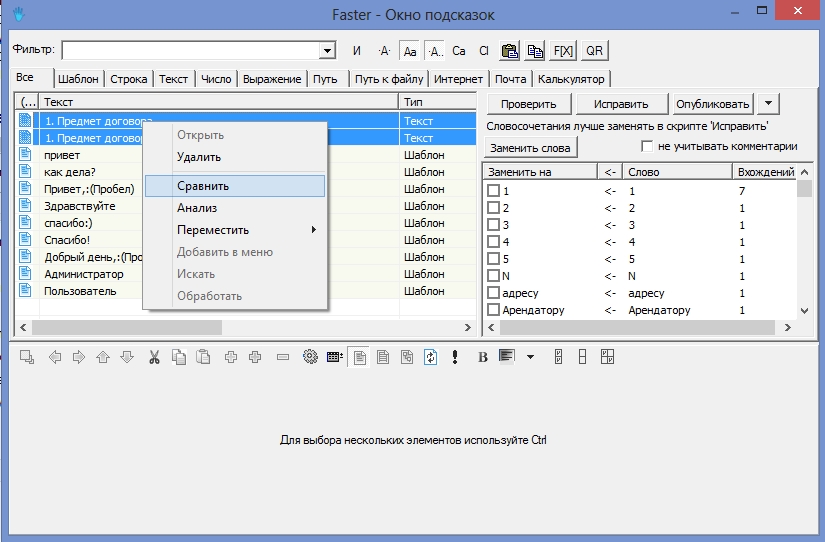Screen dimensions: 825x542
Task: Click the copy icon in the bottom toolbar
Action: point(179,357)
